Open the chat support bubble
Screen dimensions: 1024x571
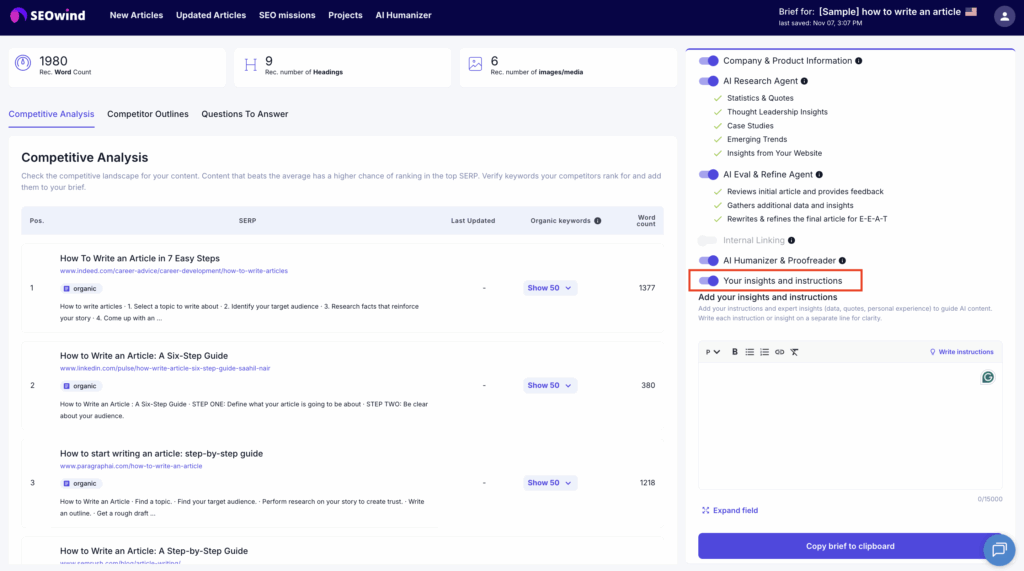pos(999,549)
